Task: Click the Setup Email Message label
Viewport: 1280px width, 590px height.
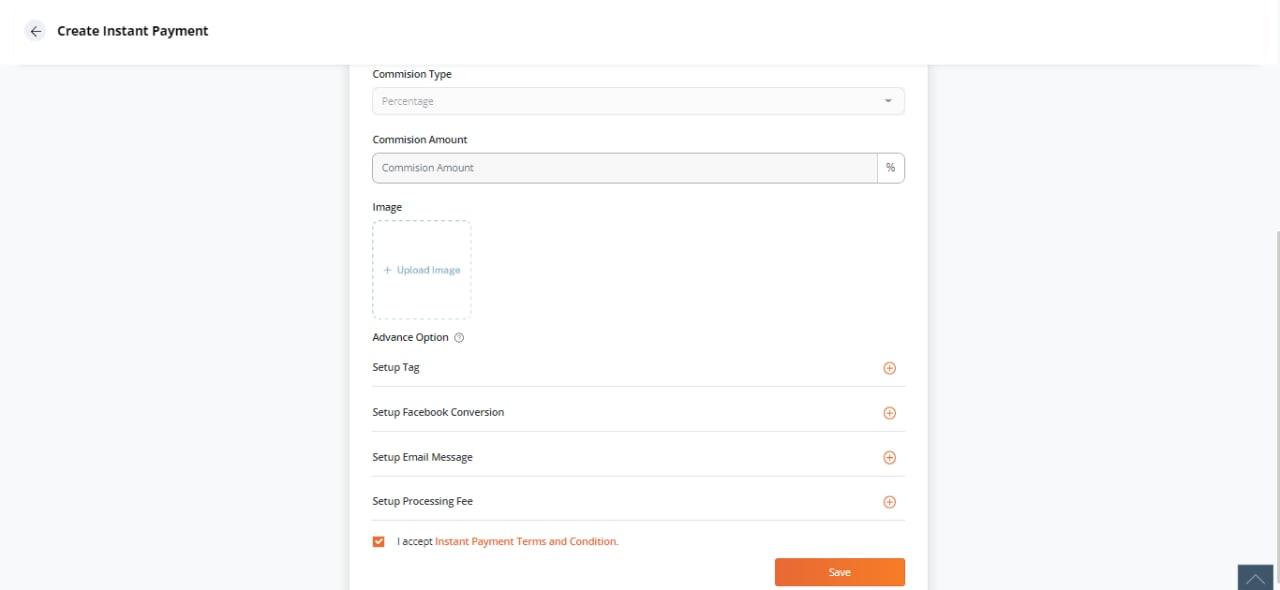Action: [422, 457]
